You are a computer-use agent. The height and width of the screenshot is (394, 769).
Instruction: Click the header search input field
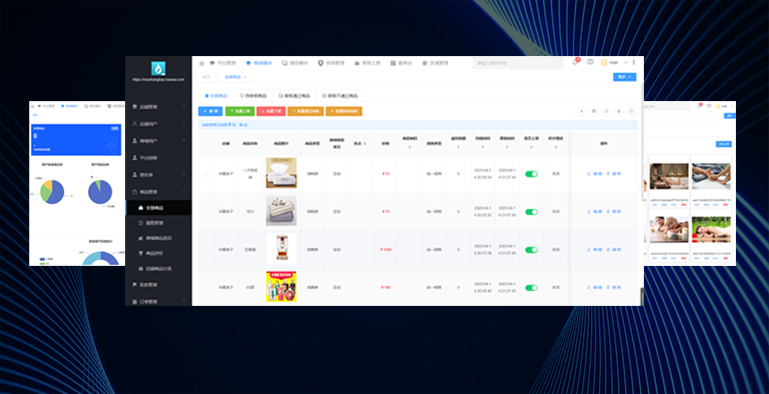pyautogui.click(x=518, y=63)
